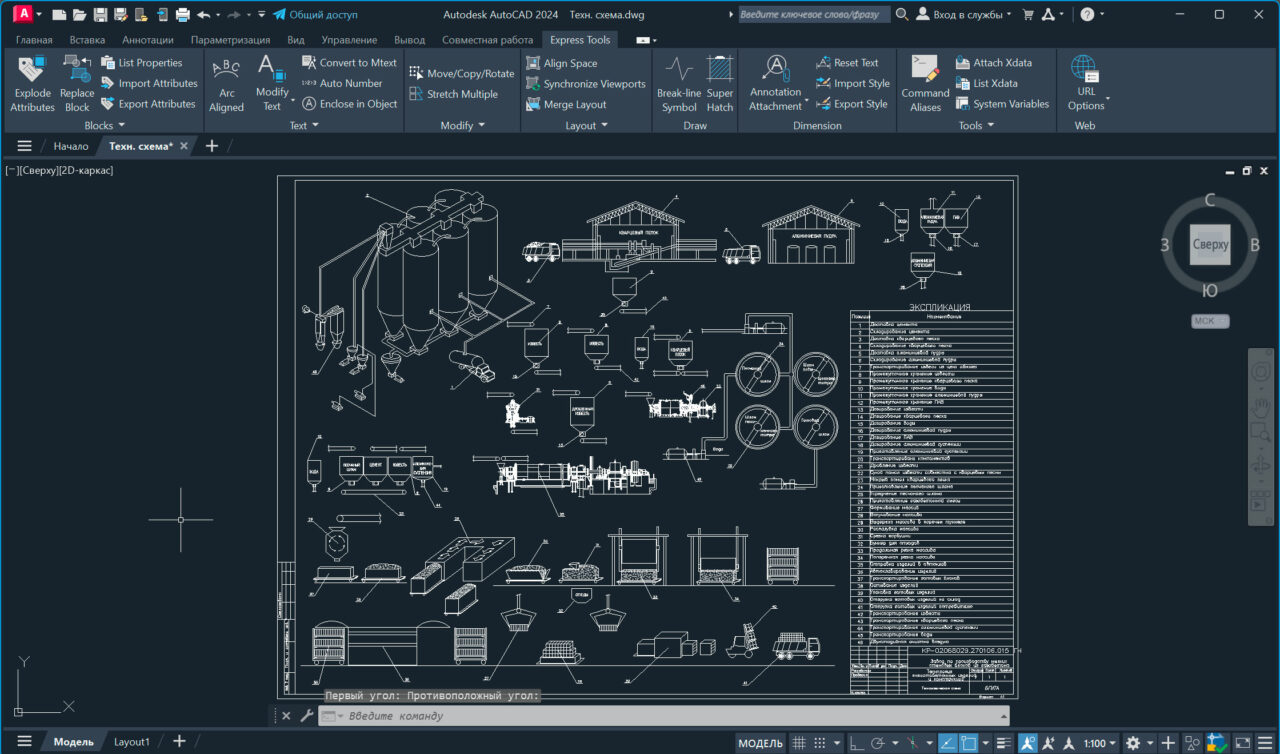Open the customization menu icon in status bar

coord(1265,743)
